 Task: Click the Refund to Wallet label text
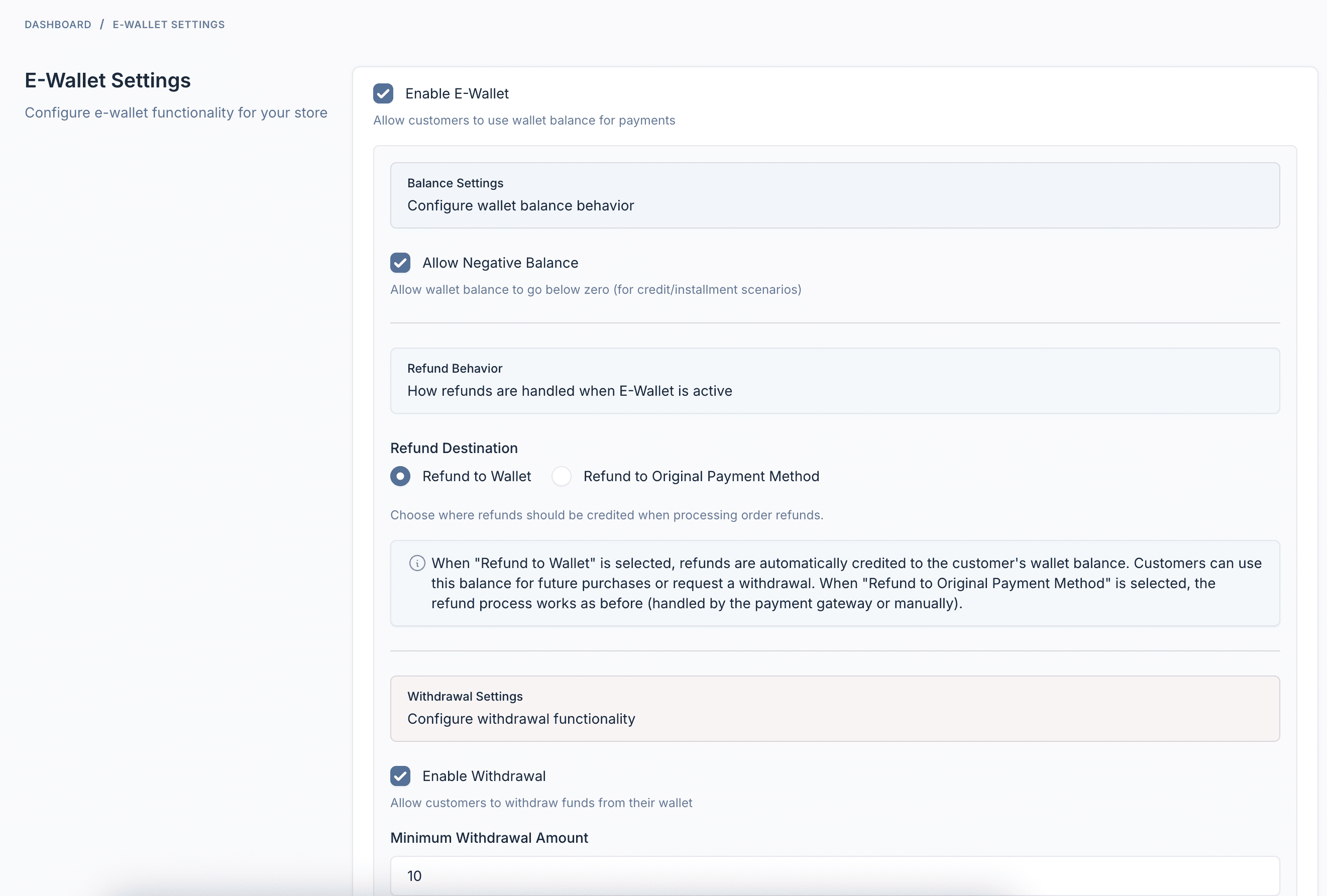[476, 476]
